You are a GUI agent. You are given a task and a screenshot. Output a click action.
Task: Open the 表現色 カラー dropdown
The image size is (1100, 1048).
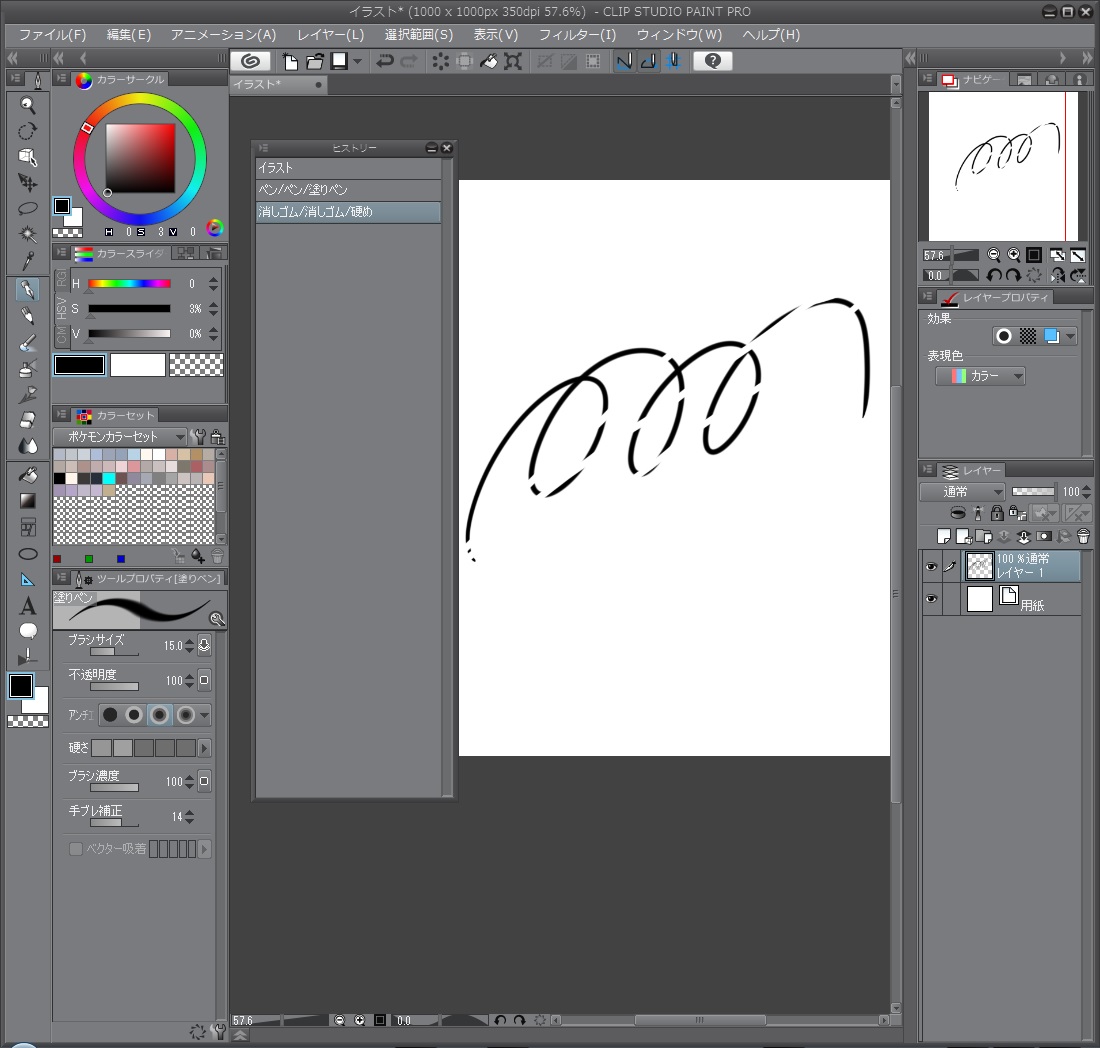tap(980, 376)
